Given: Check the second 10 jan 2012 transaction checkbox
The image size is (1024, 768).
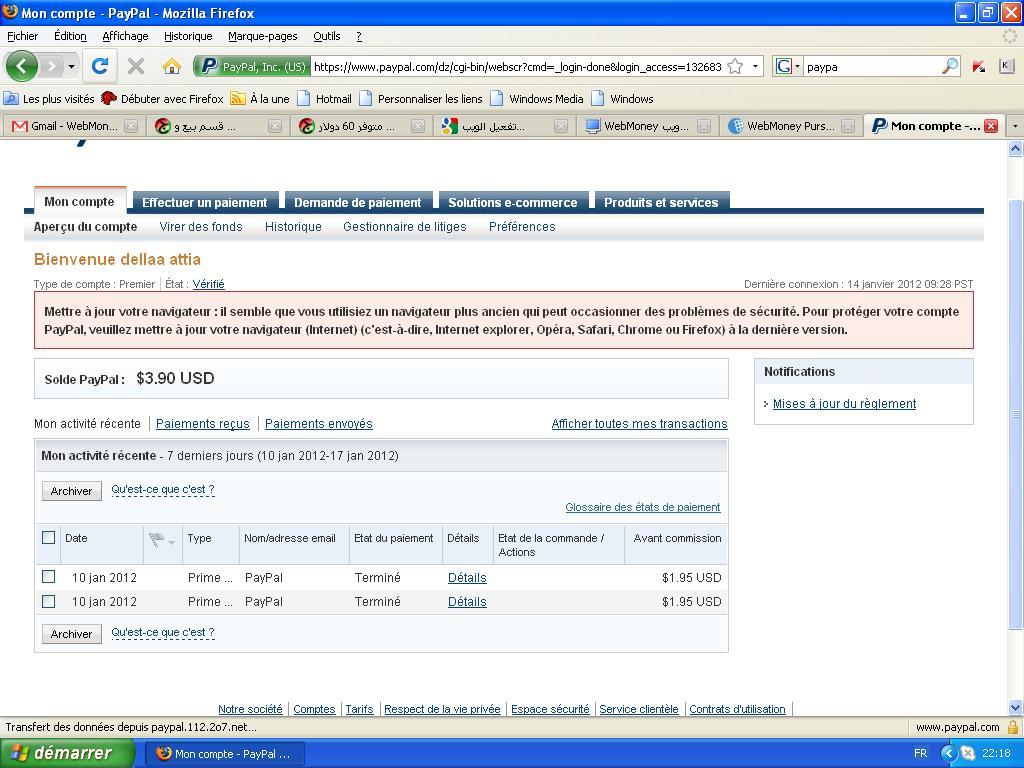Looking at the screenshot, I should pos(48,601).
